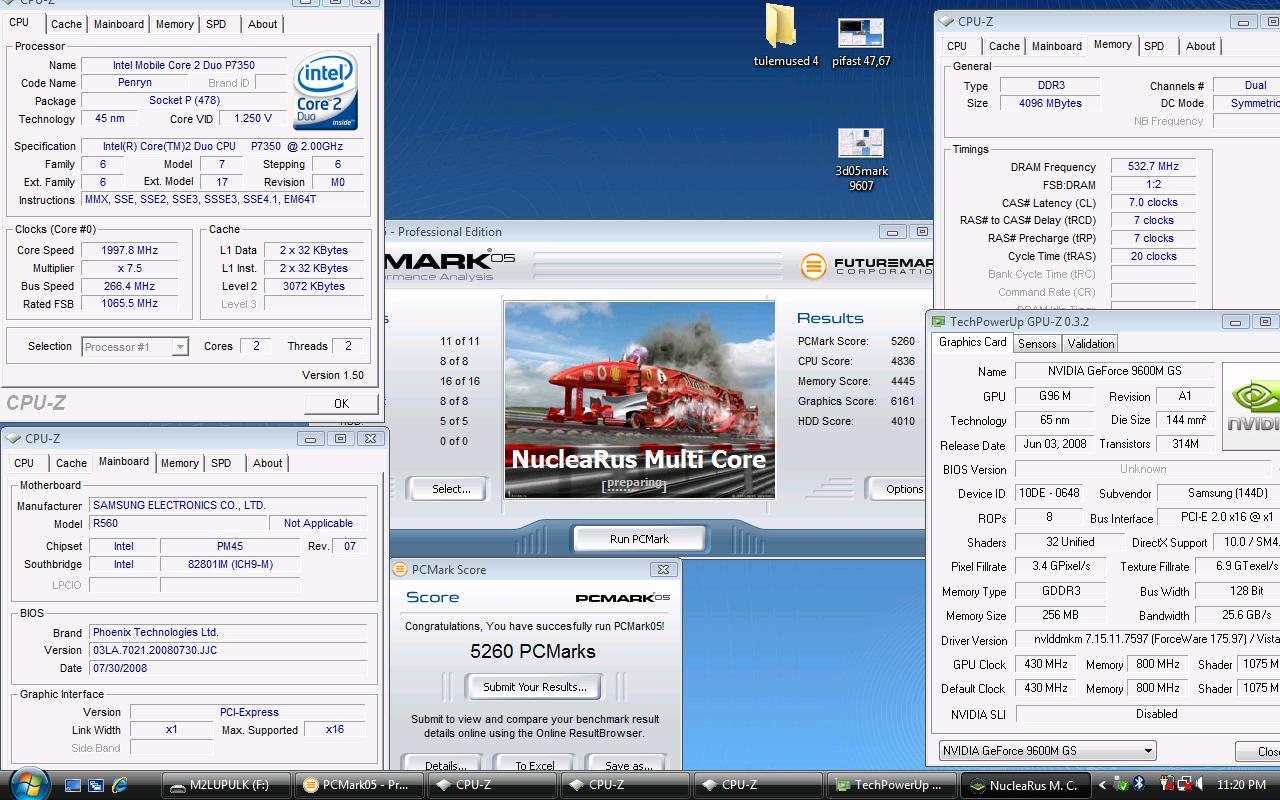The width and height of the screenshot is (1280, 800).
Task: Show hidden tray icons with the arrow
Action: pos(1103,785)
